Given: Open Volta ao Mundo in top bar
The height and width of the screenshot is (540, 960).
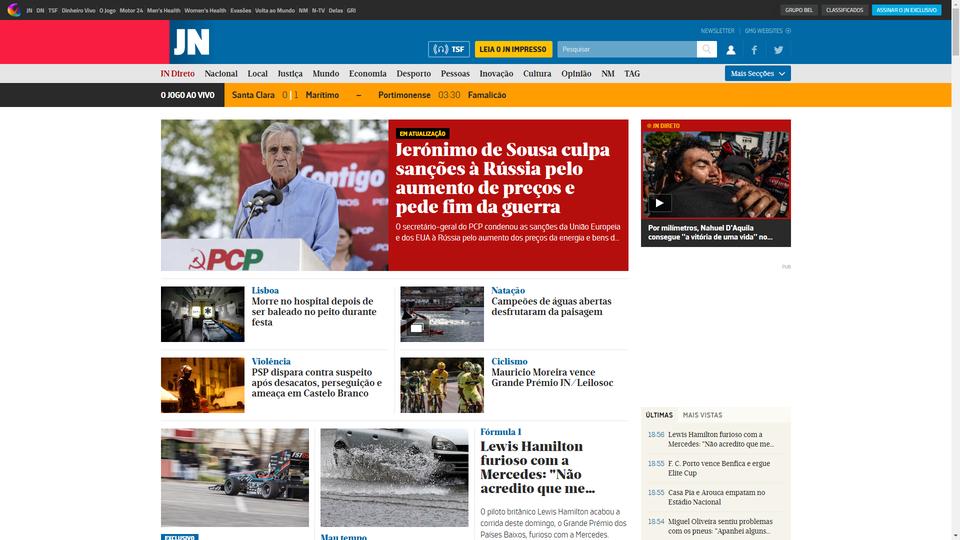Looking at the screenshot, I should 274,10.
